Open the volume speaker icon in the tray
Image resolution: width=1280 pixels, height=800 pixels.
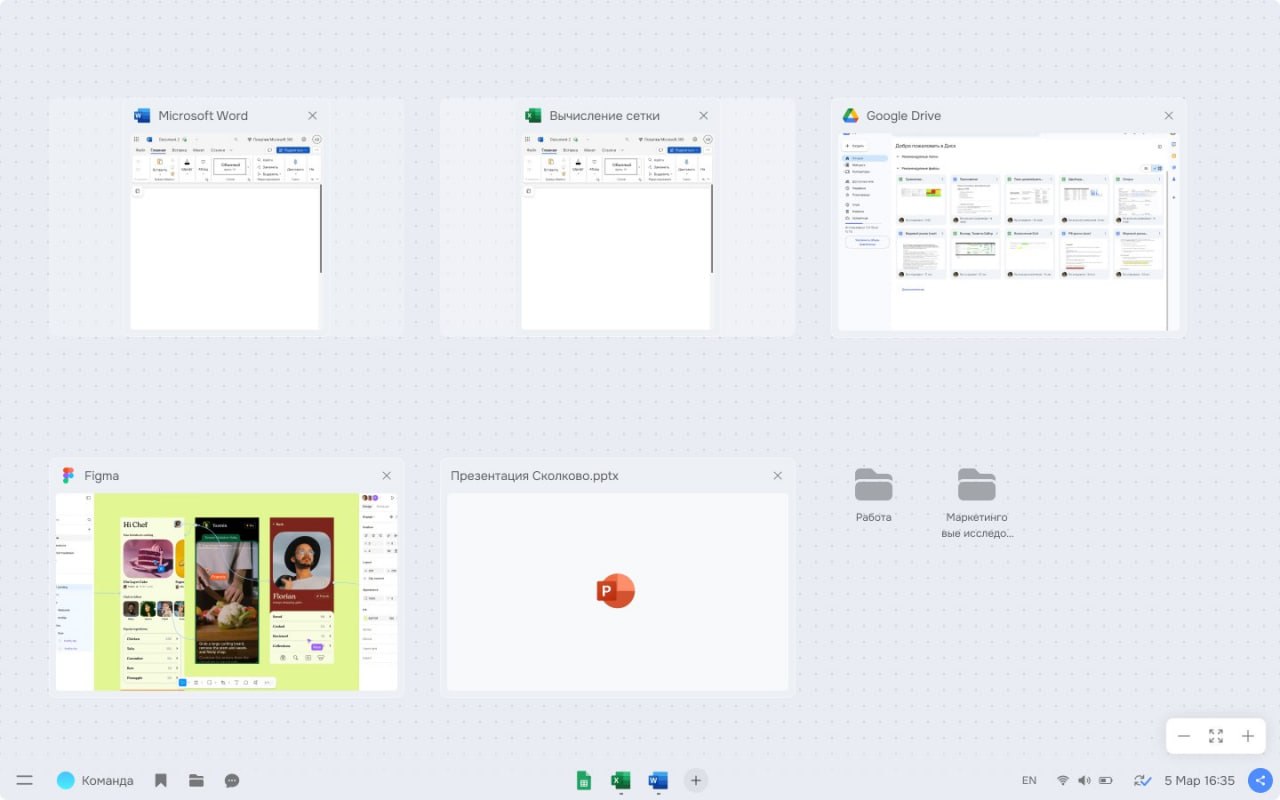1084,780
